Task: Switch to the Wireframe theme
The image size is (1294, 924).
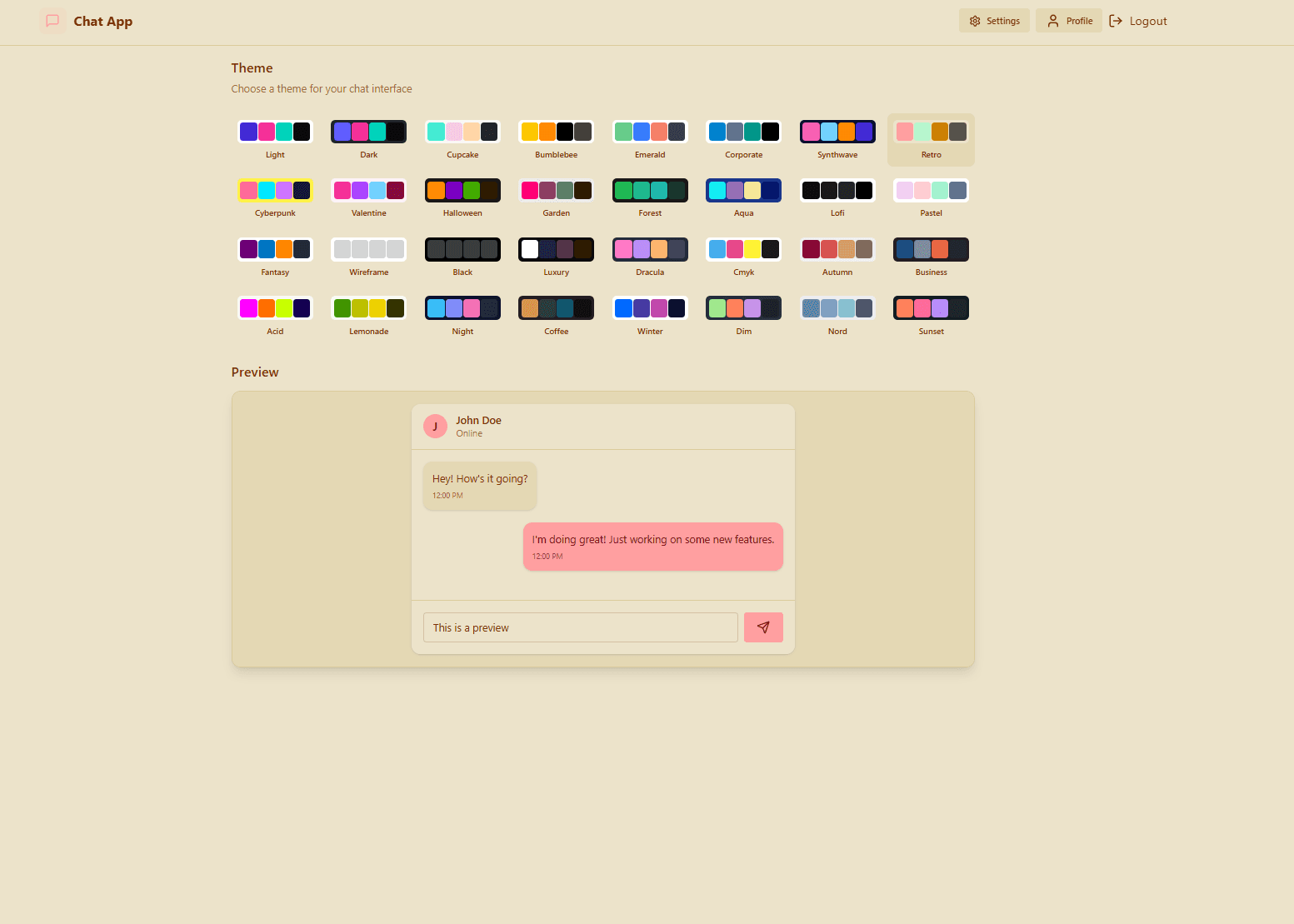Action: (x=368, y=257)
